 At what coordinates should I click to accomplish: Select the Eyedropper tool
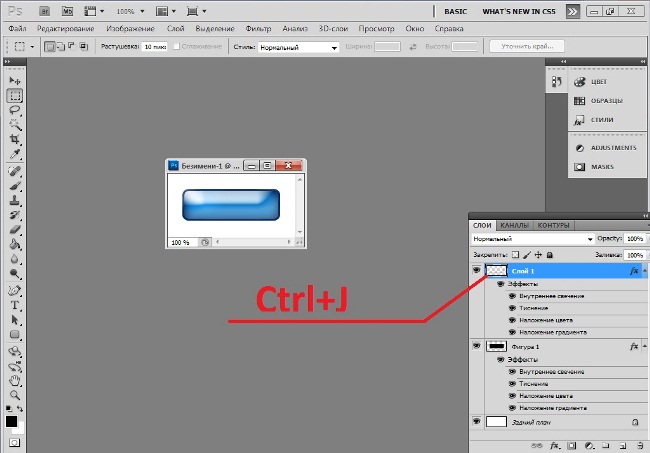(x=15, y=154)
